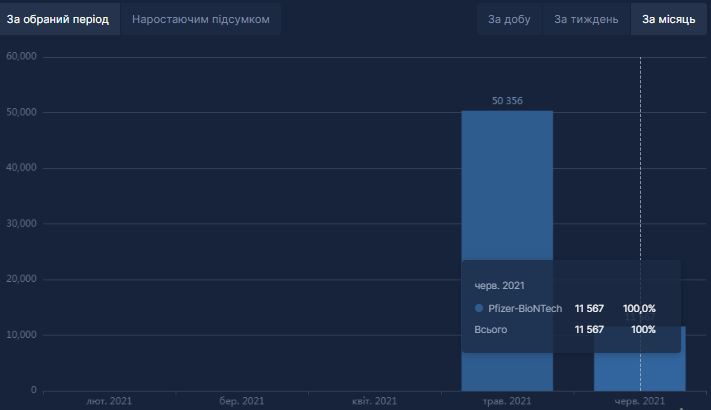Click the "Всього" total row label
The width and height of the screenshot is (711, 410).
pos(490,329)
